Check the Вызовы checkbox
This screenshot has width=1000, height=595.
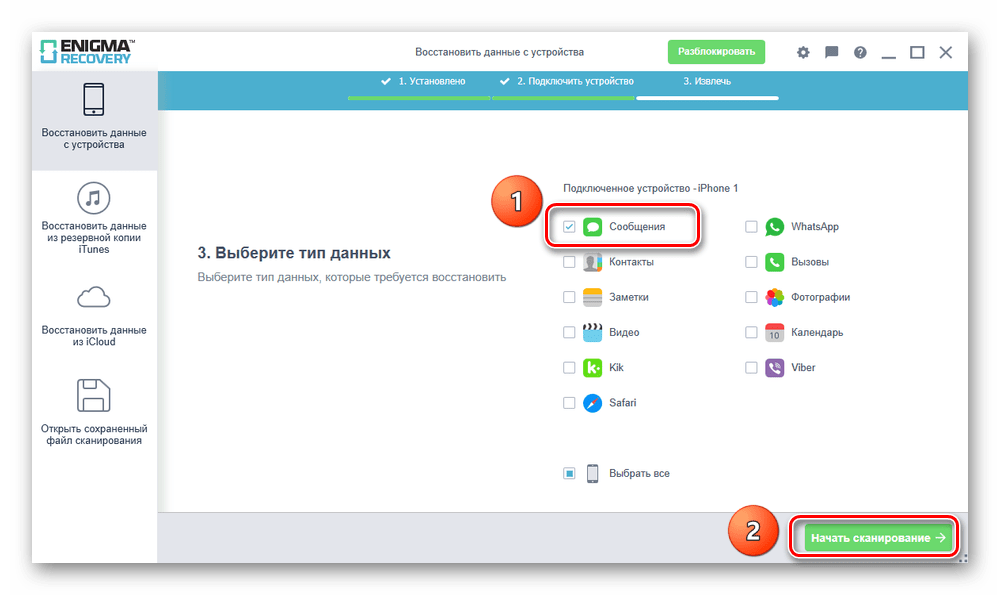coord(751,262)
